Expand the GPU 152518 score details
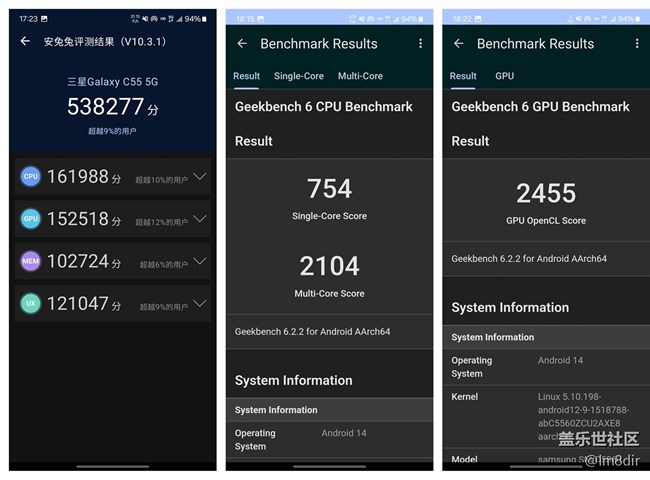This screenshot has width=650, height=480. click(x=200, y=219)
